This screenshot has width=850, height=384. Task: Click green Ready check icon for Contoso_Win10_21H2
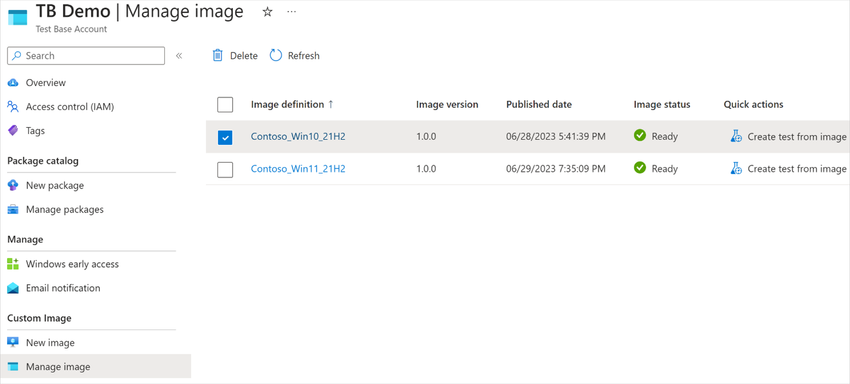[x=640, y=136]
